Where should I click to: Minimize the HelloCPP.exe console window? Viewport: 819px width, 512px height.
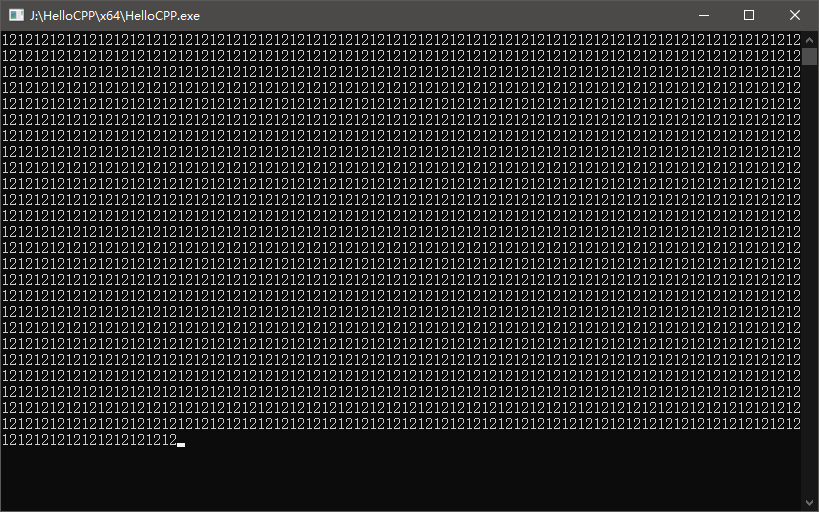(x=704, y=15)
